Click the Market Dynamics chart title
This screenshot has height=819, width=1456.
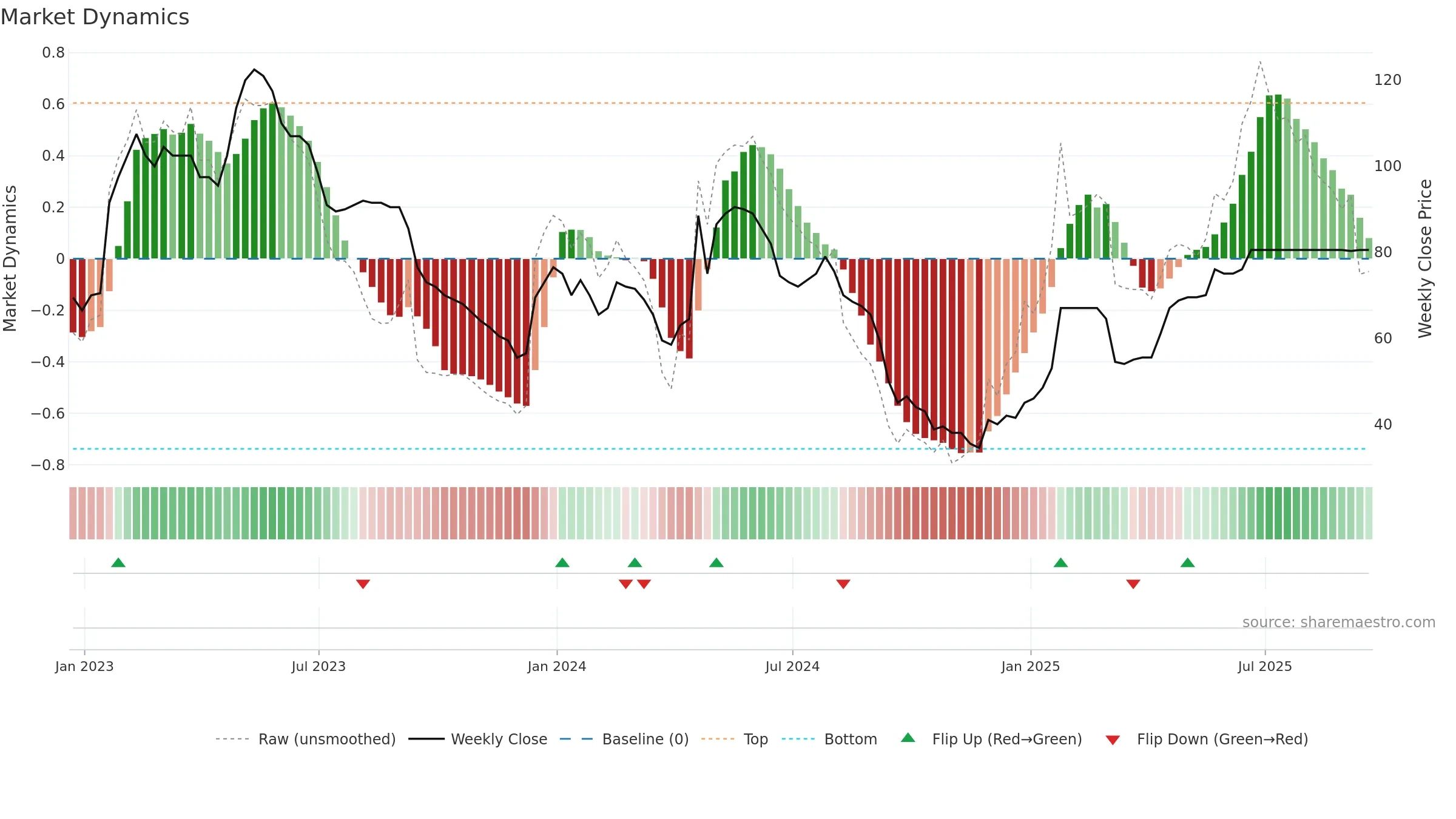(x=95, y=17)
